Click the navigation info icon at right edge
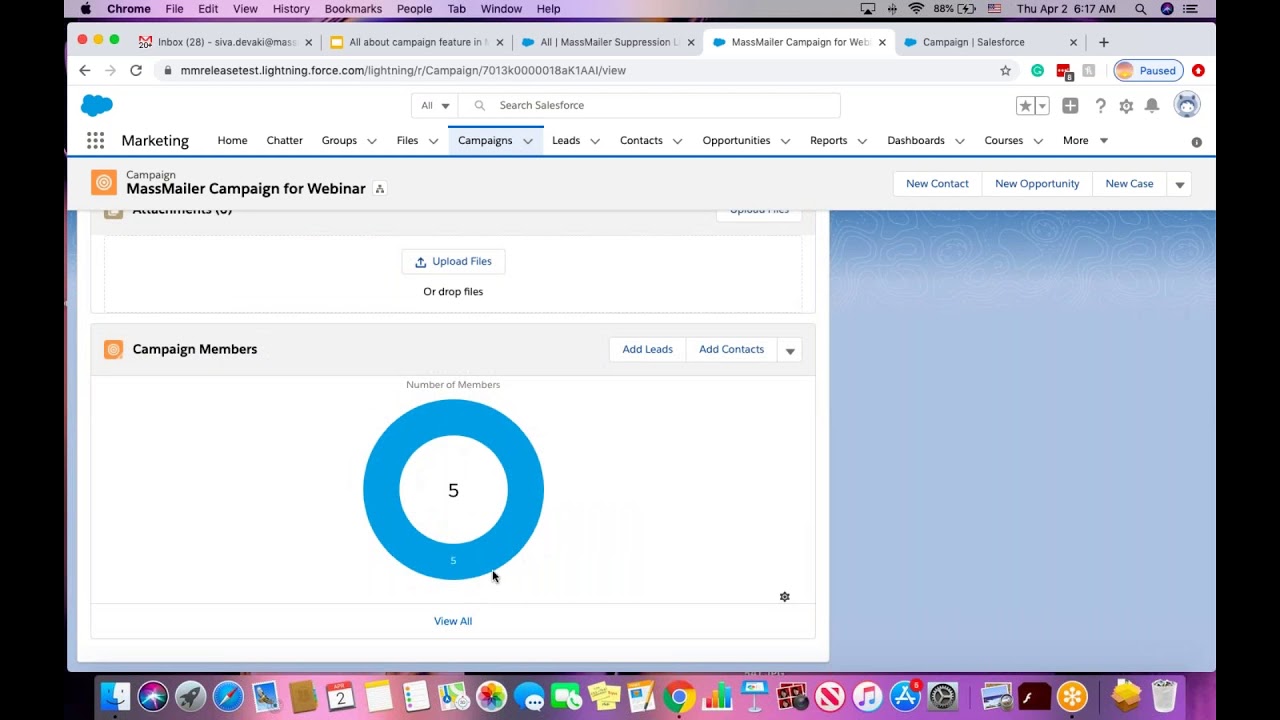Screen dimensions: 1280x720 click(x=1196, y=142)
